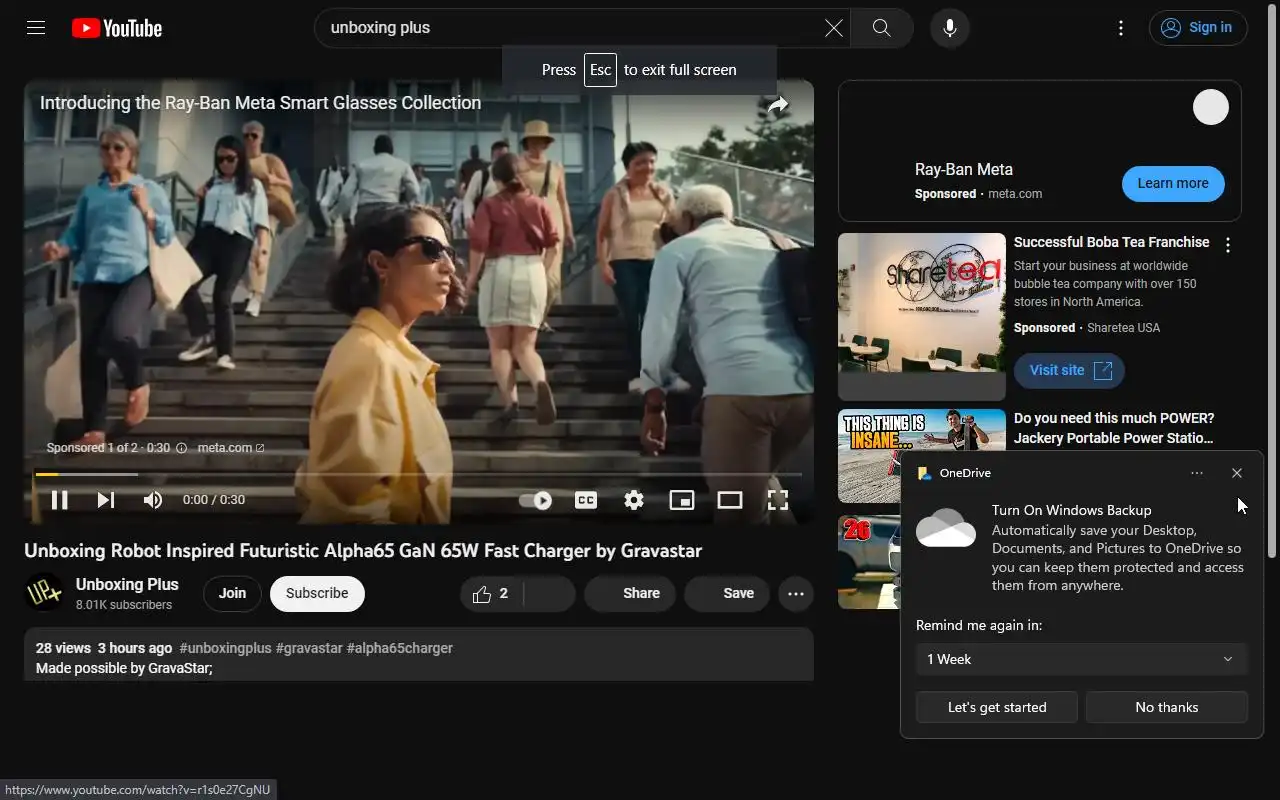This screenshot has height=800, width=1280.
Task: Open the Sharetea boba franchise thumbnail
Action: point(922,316)
